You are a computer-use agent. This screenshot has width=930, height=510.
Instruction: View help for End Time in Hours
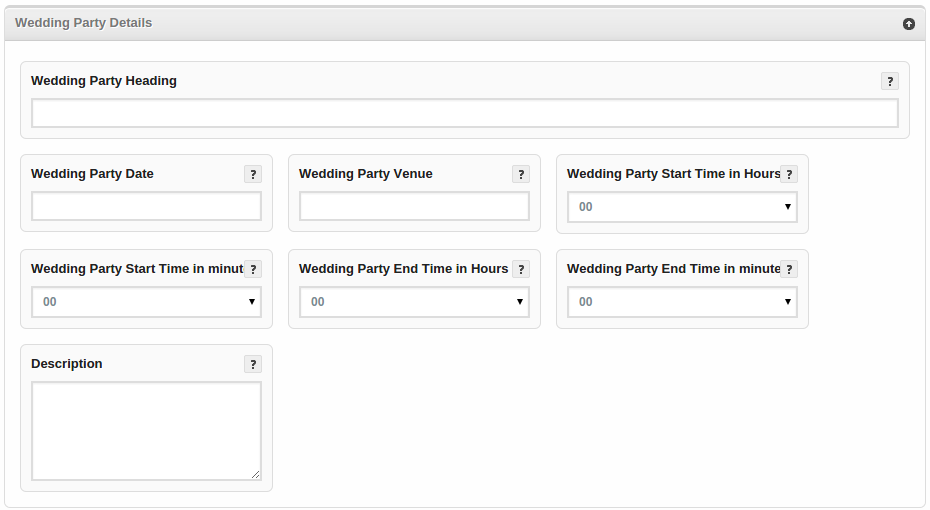(521, 269)
